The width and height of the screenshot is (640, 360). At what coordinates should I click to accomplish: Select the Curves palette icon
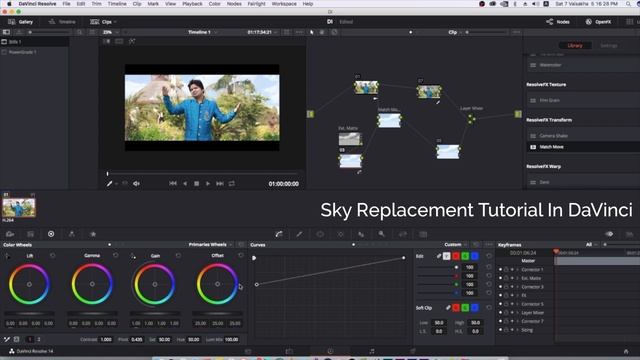[279, 234]
